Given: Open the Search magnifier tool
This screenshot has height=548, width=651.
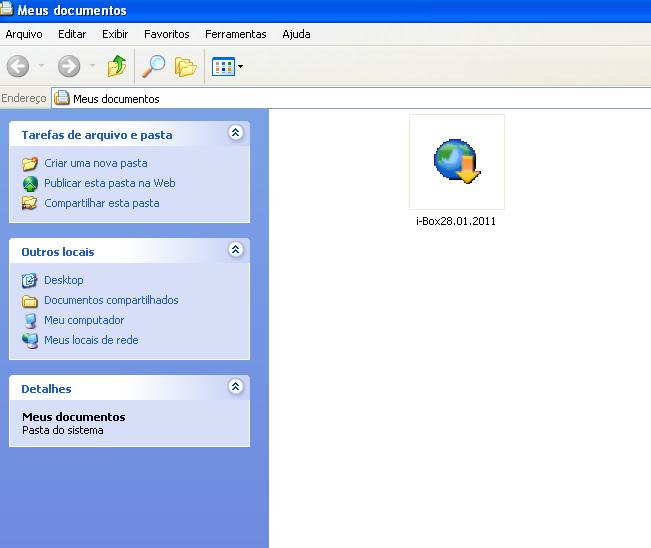Looking at the screenshot, I should click(x=153, y=66).
